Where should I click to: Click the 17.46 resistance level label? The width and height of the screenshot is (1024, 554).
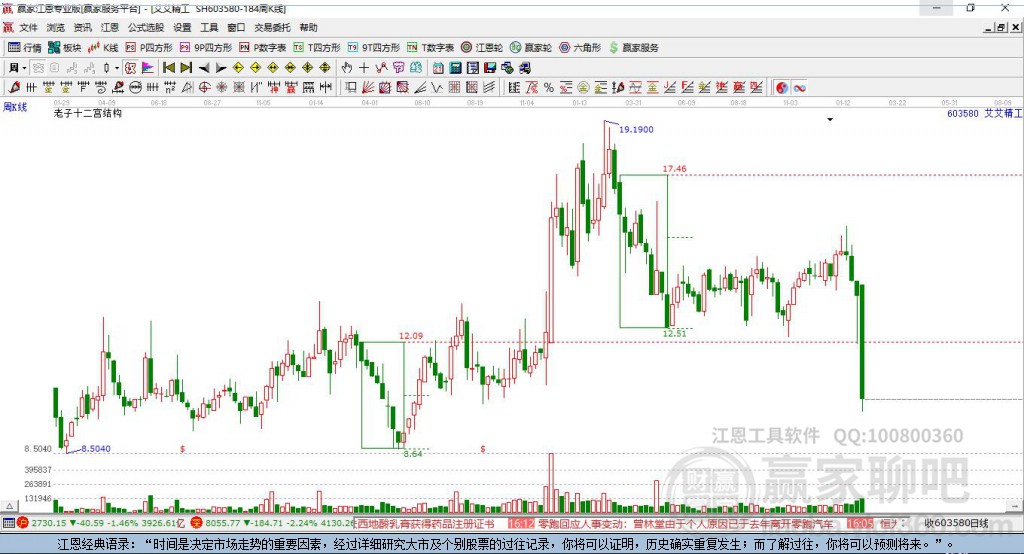pyautogui.click(x=675, y=169)
